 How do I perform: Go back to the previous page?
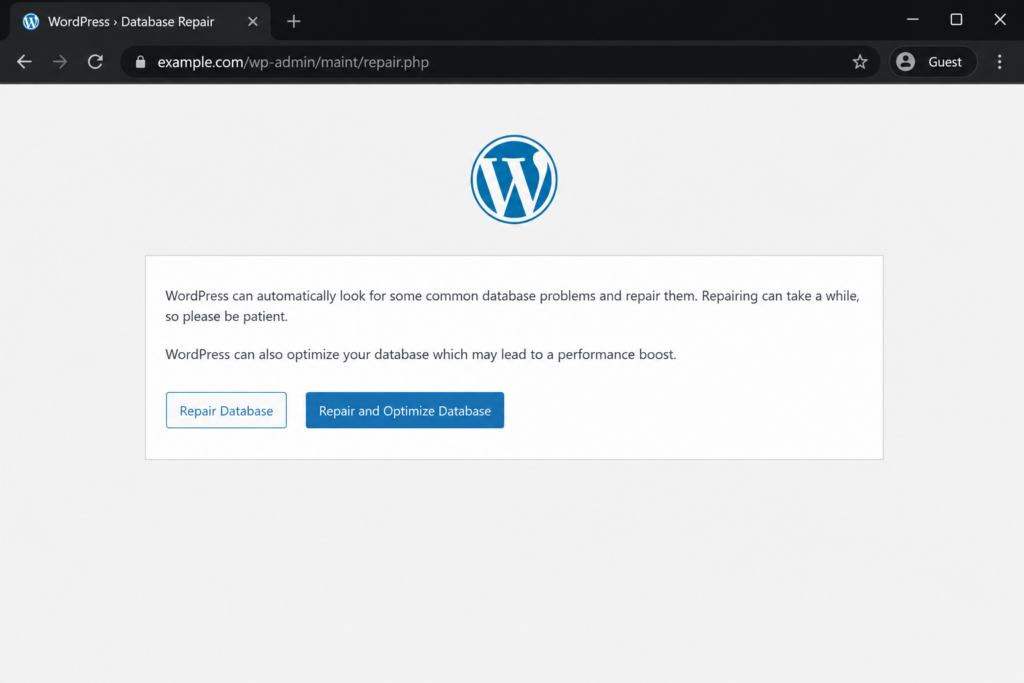point(24,62)
